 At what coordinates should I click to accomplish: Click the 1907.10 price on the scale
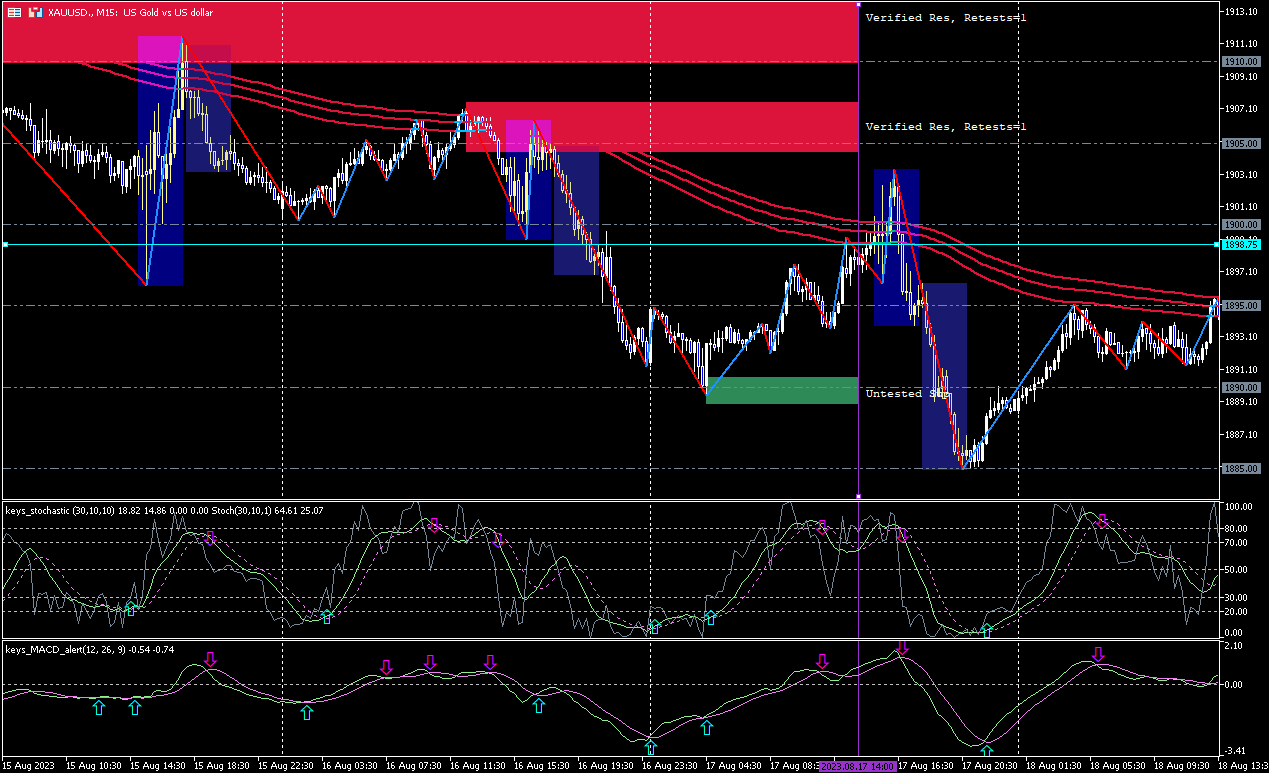pos(1241,109)
